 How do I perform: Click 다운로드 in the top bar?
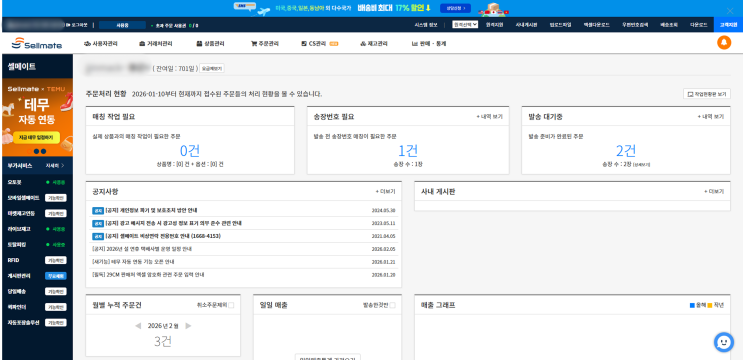pos(698,25)
